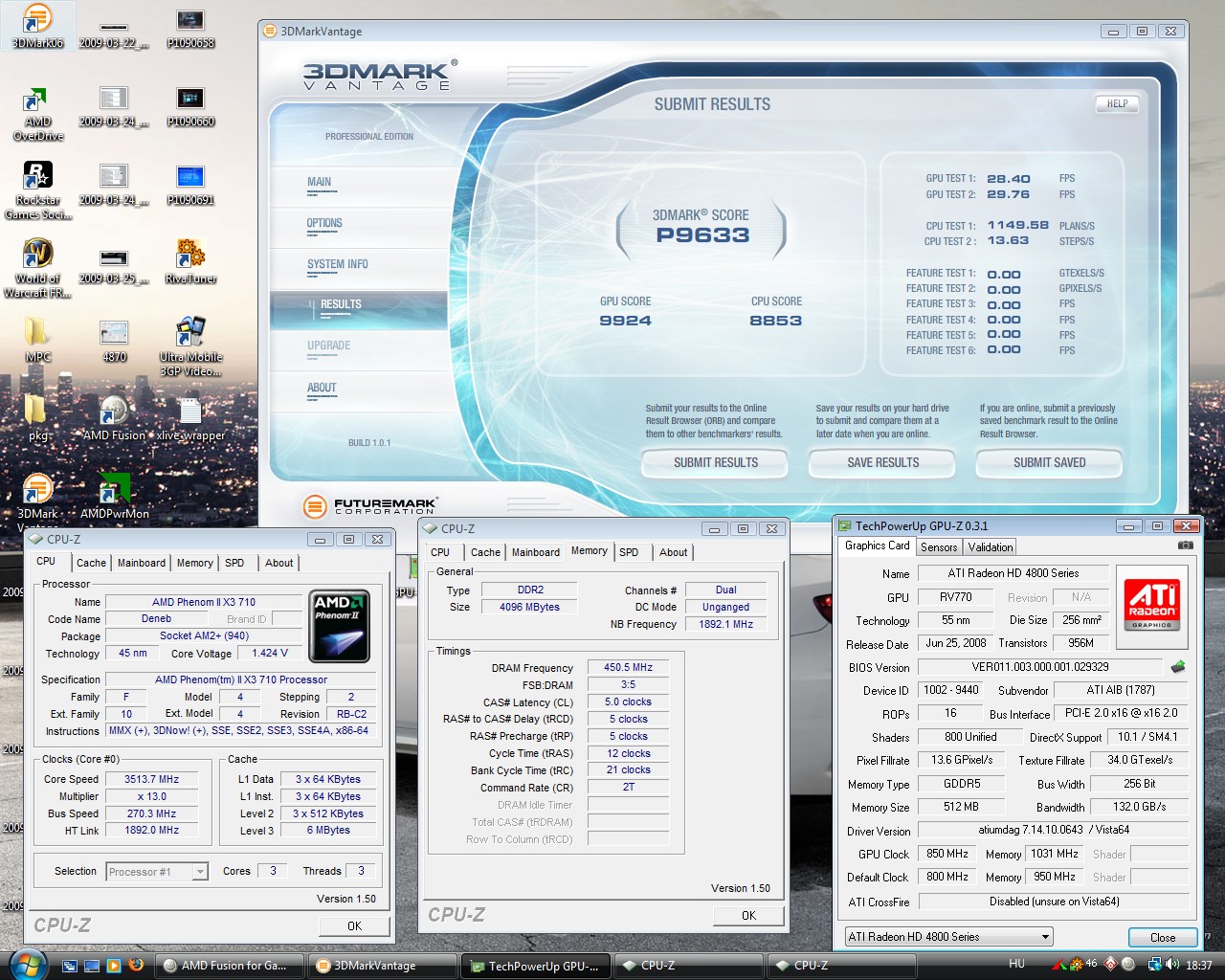Viewport: 1225px width, 980px height.
Task: Open Rockstar Games Social Club shortcut
Action: [37, 189]
